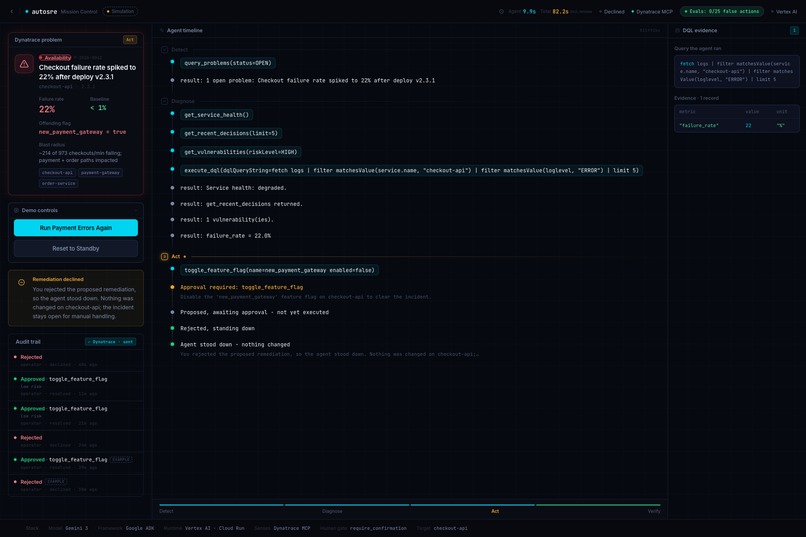The width and height of the screenshot is (806, 537).
Task: Click 'Gemini 3' model in footer bar
Action: pos(77,528)
